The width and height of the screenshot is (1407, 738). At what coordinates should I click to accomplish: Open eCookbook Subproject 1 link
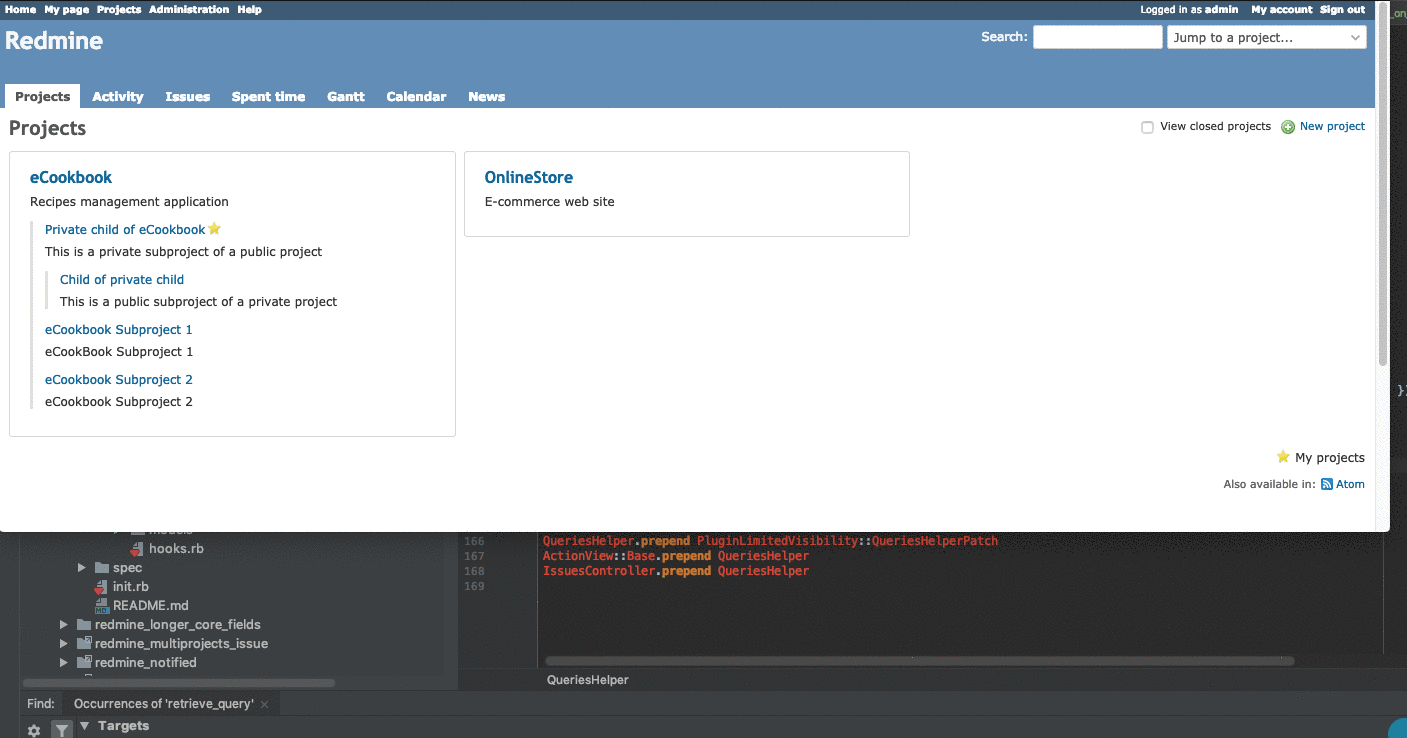119,329
